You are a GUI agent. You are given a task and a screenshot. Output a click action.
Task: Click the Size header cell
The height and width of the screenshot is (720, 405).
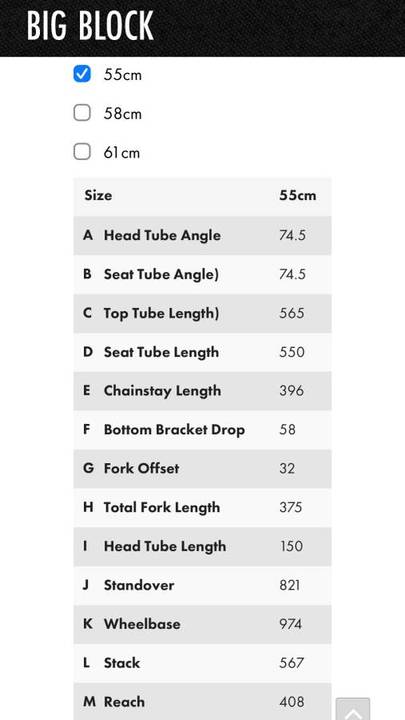pyautogui.click(x=98, y=196)
